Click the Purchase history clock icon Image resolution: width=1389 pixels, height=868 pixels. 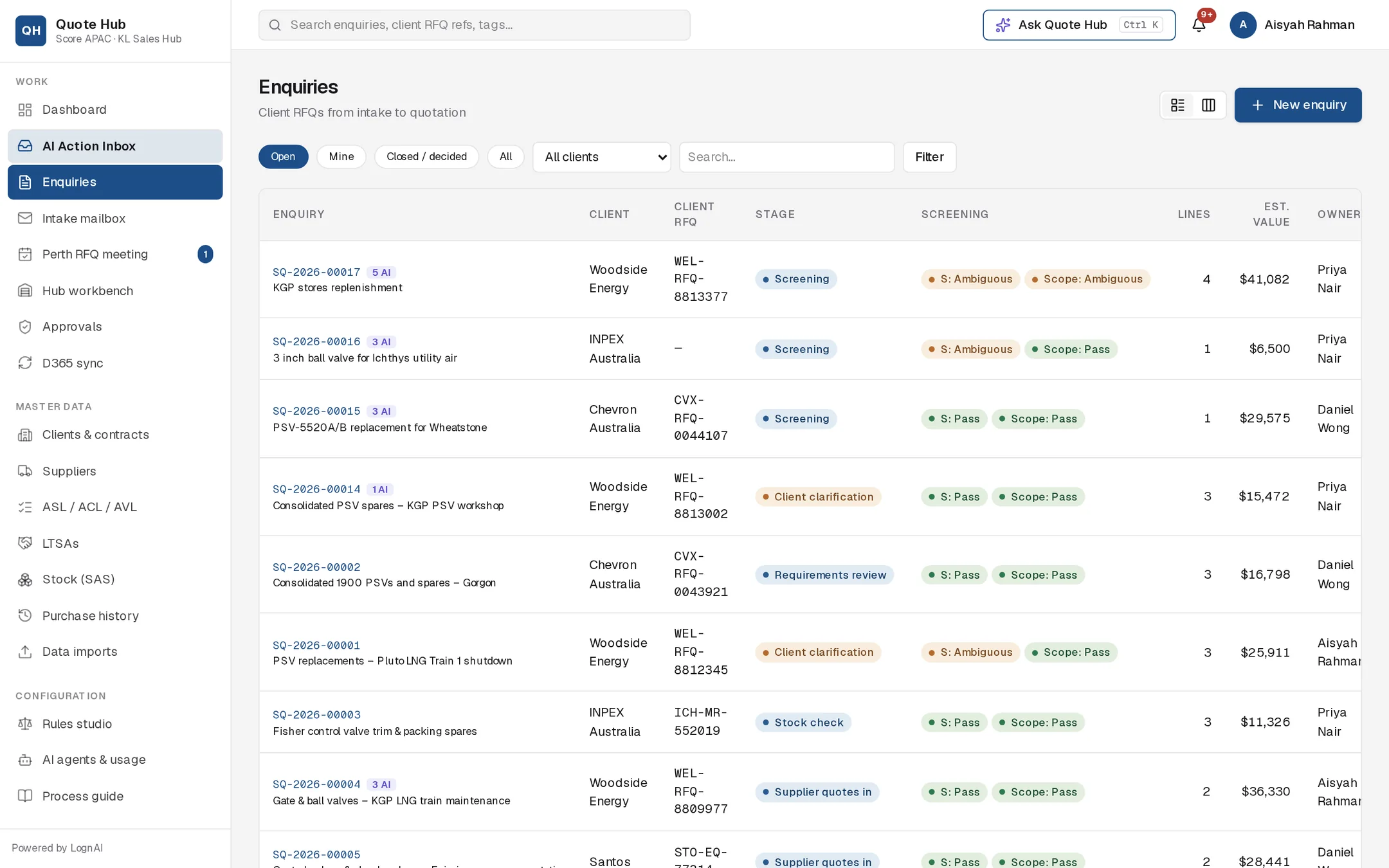point(25,616)
